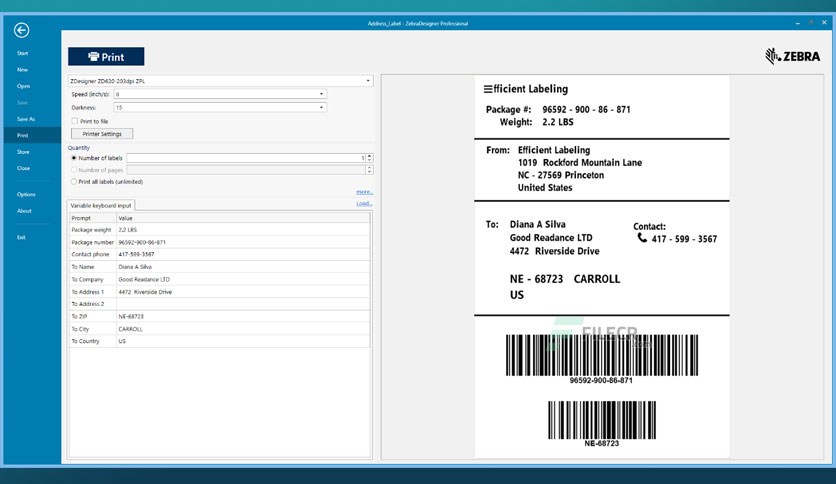Open the Start menu item in sidebar

(22, 53)
